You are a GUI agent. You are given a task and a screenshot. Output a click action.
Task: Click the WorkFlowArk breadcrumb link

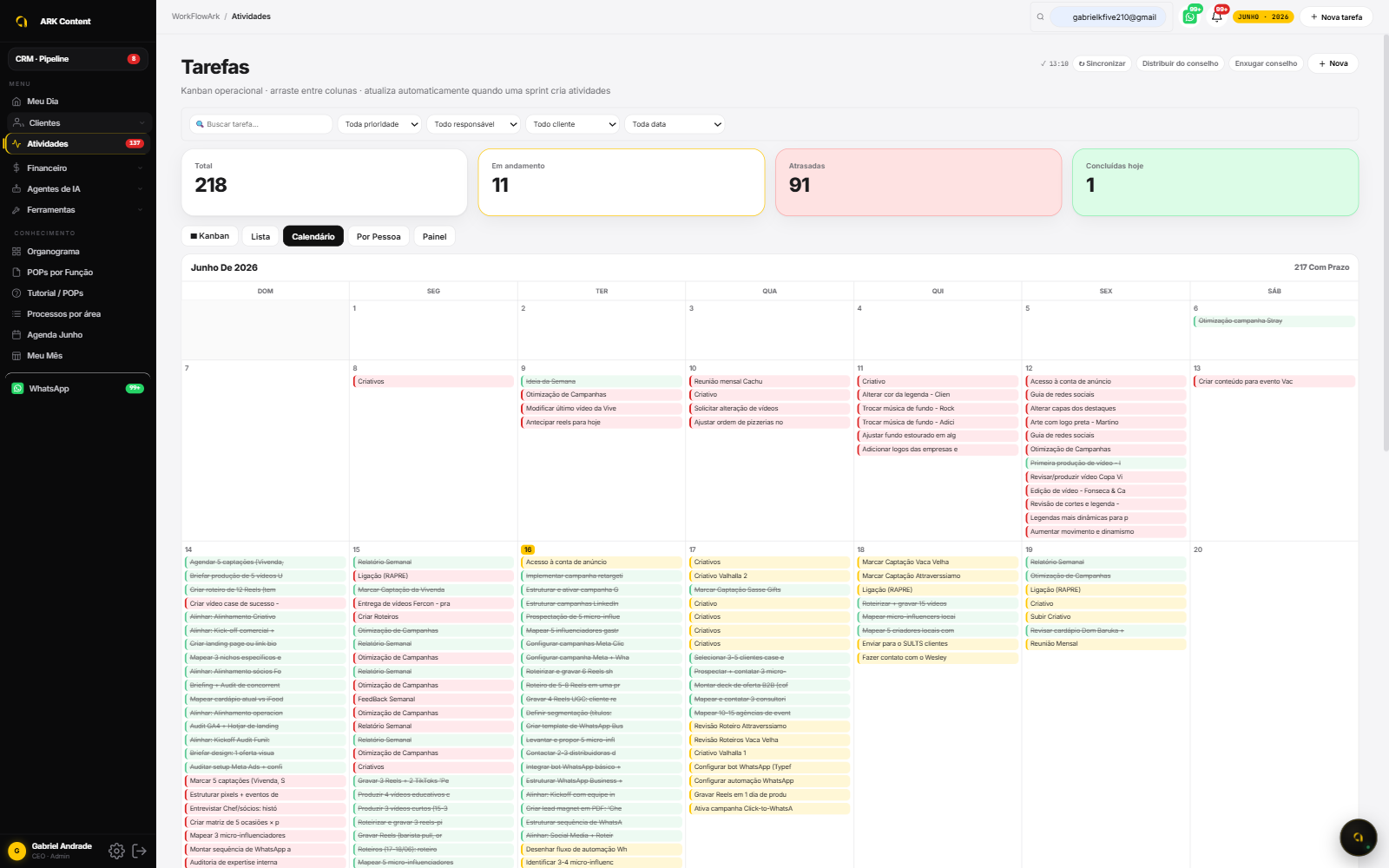click(x=196, y=16)
